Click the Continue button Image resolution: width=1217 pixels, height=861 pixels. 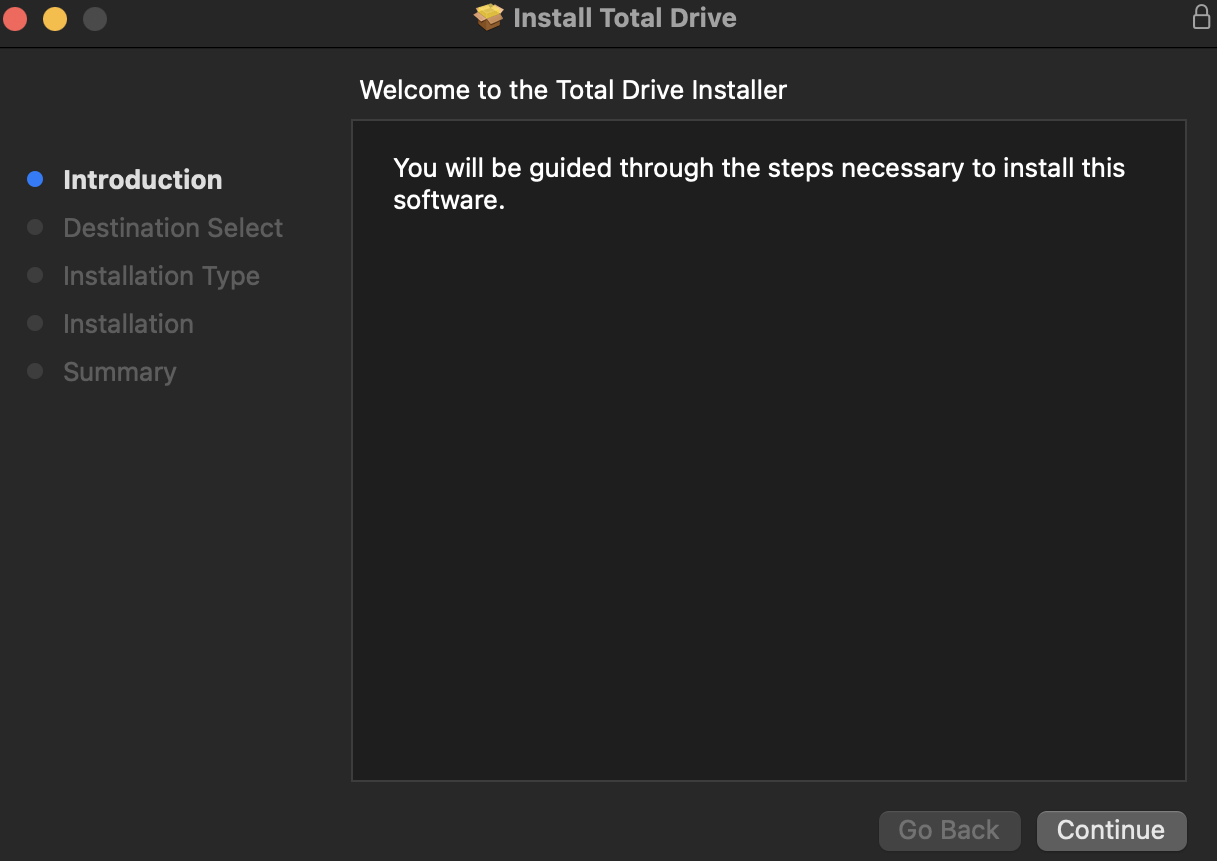coord(1110,830)
